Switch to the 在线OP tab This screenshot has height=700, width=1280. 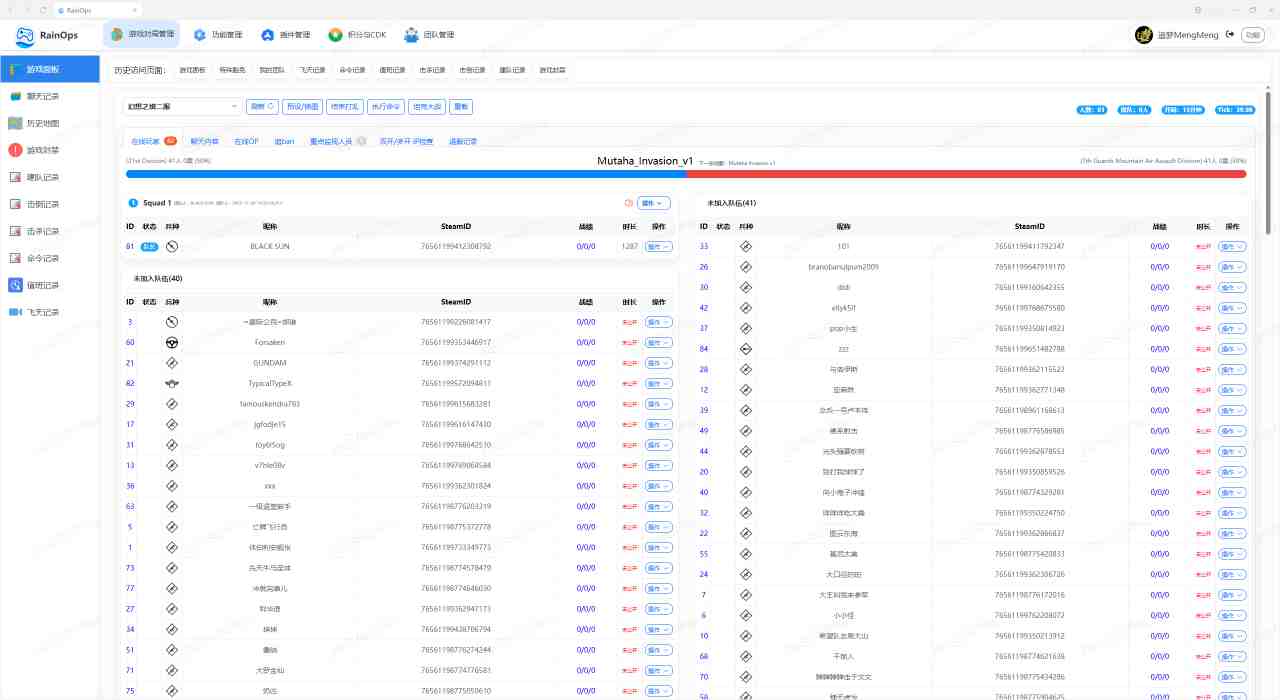(x=246, y=142)
